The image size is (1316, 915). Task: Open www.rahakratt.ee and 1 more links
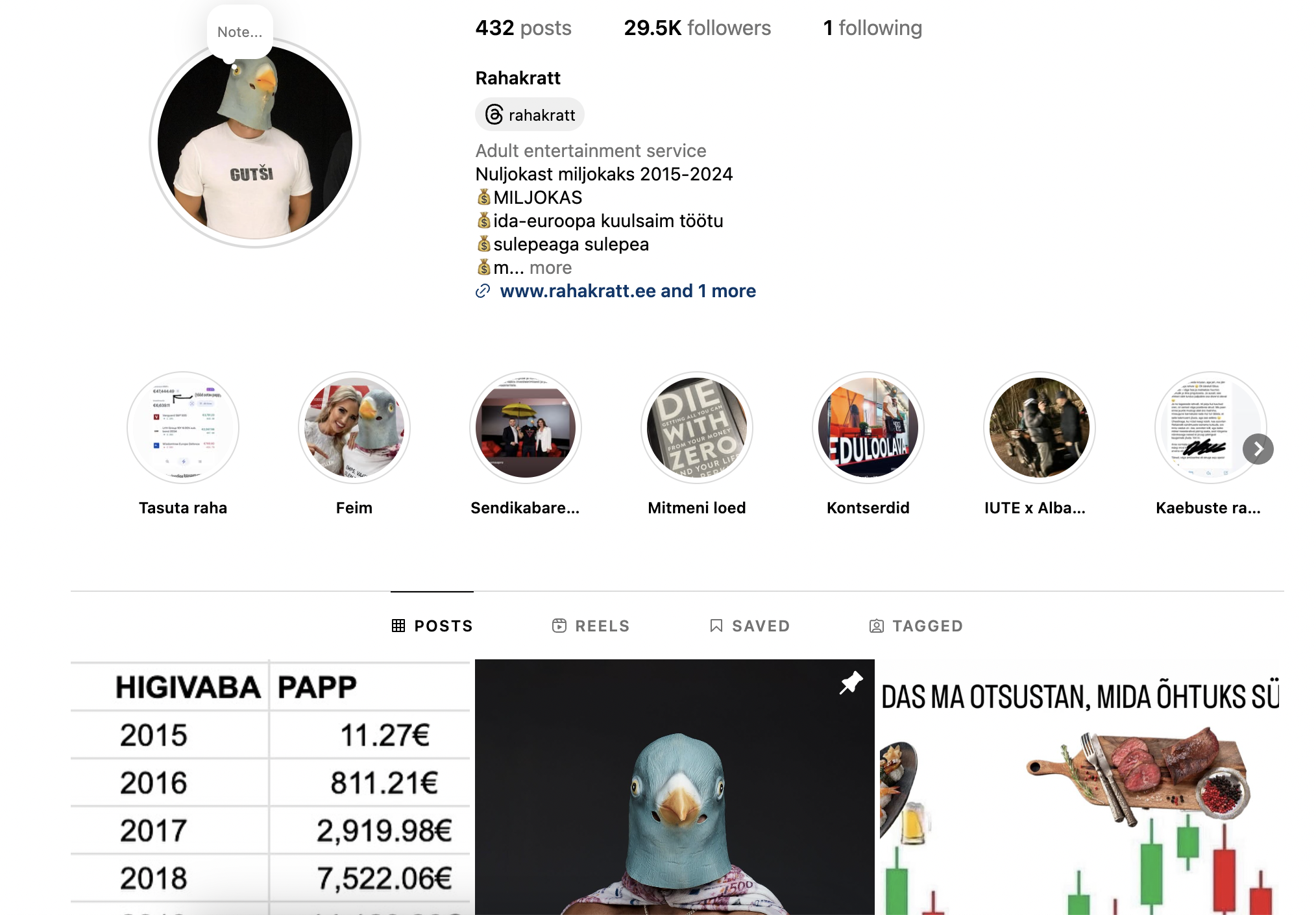pos(628,291)
